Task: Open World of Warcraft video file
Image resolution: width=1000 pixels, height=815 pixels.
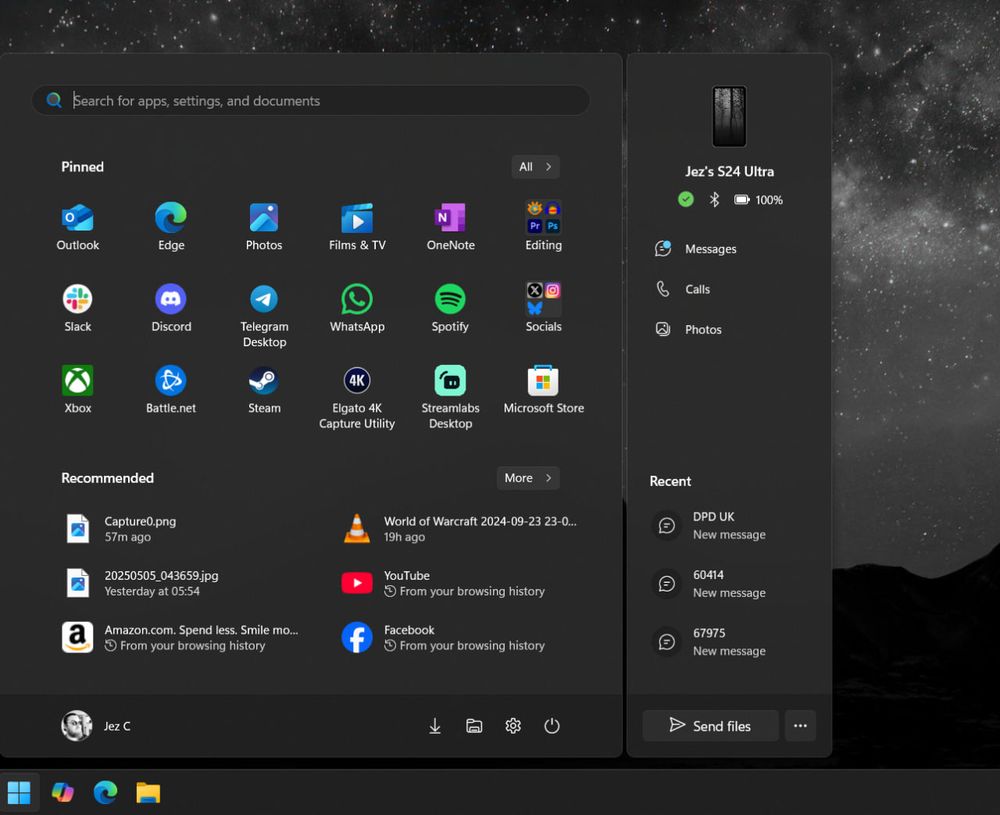Action: pos(460,529)
